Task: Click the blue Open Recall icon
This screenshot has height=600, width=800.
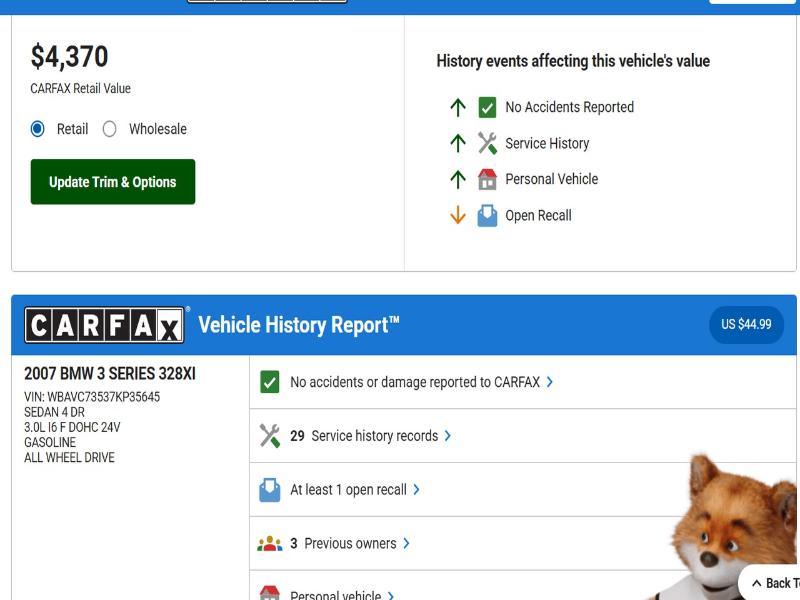Action: tap(487, 215)
